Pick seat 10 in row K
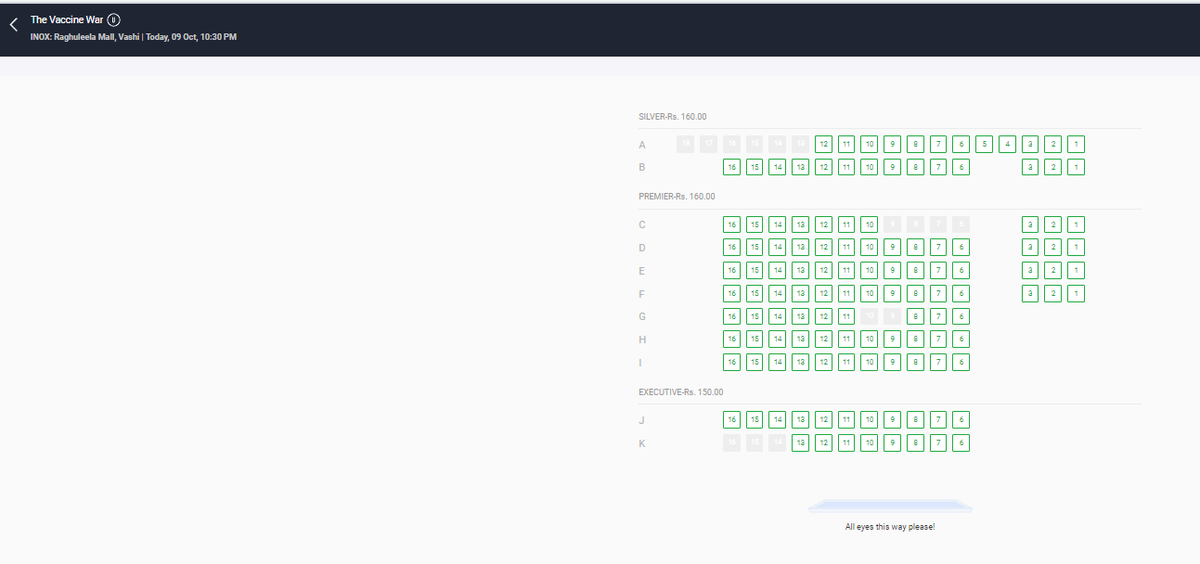Image resolution: width=1200 pixels, height=564 pixels. pos(870,442)
